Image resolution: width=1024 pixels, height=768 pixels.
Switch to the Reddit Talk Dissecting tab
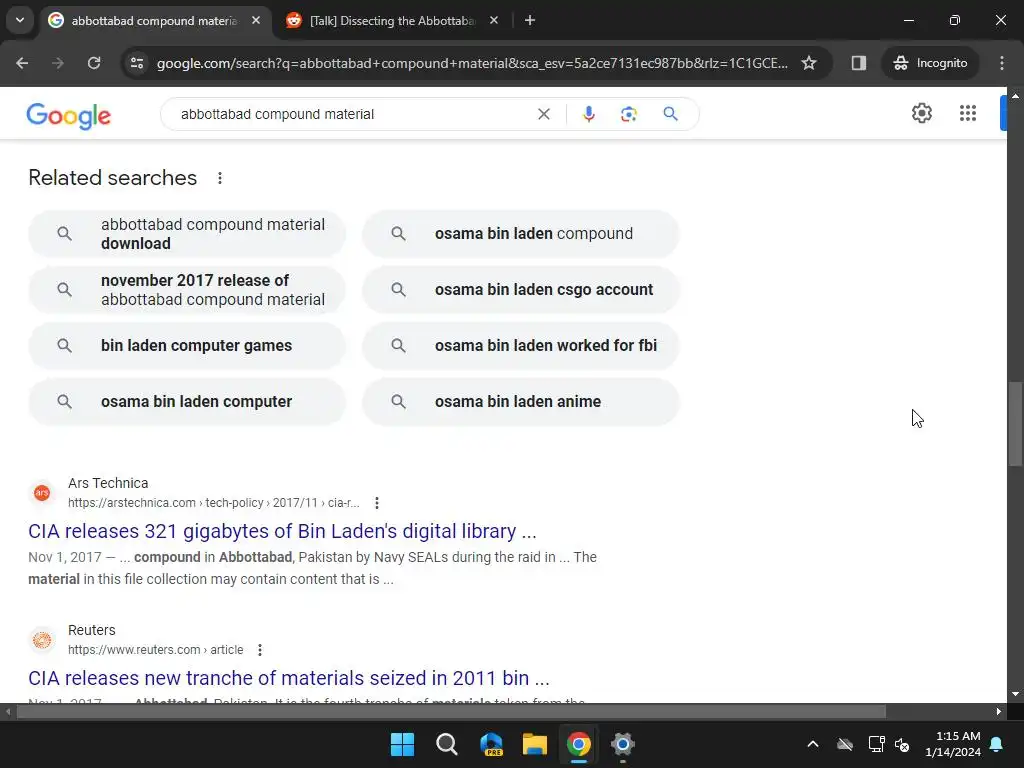coord(392,21)
